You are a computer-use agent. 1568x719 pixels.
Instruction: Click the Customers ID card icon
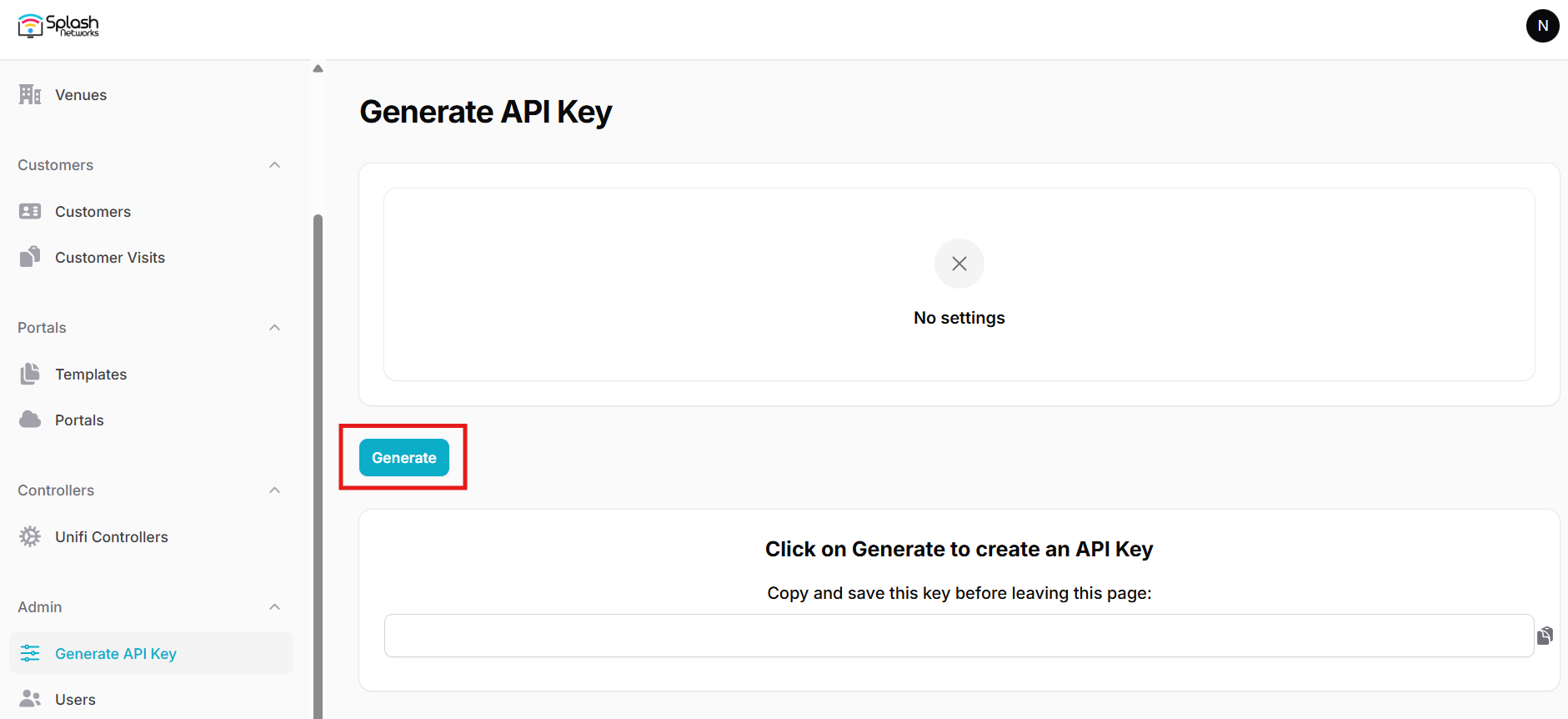(x=30, y=211)
